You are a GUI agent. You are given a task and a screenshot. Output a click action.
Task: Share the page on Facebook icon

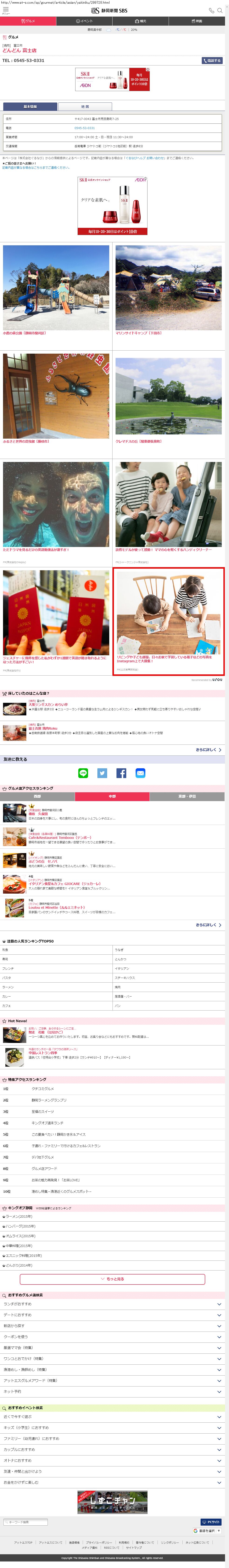click(121, 773)
